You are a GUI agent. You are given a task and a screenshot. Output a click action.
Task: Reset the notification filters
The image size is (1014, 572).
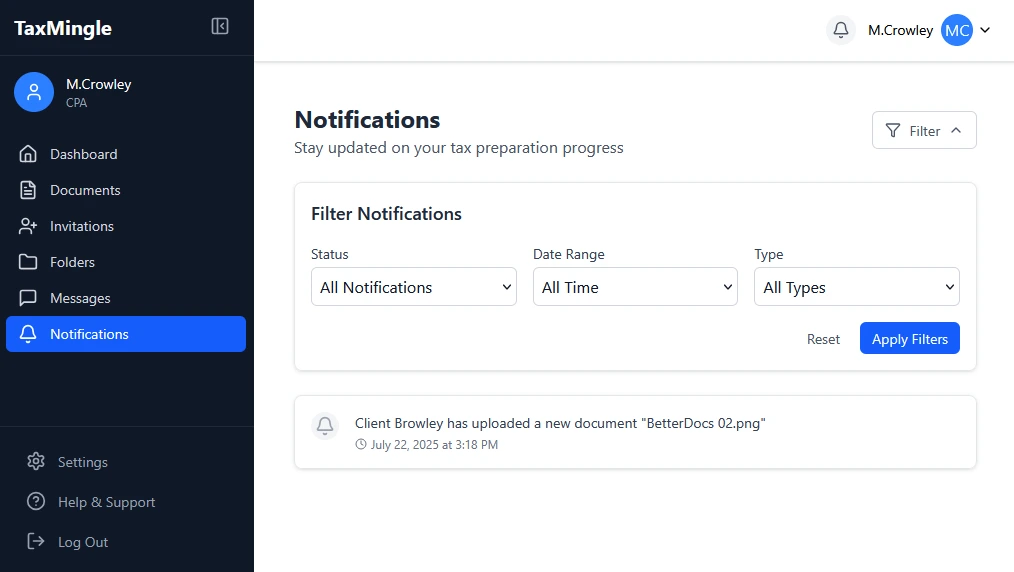coord(823,339)
